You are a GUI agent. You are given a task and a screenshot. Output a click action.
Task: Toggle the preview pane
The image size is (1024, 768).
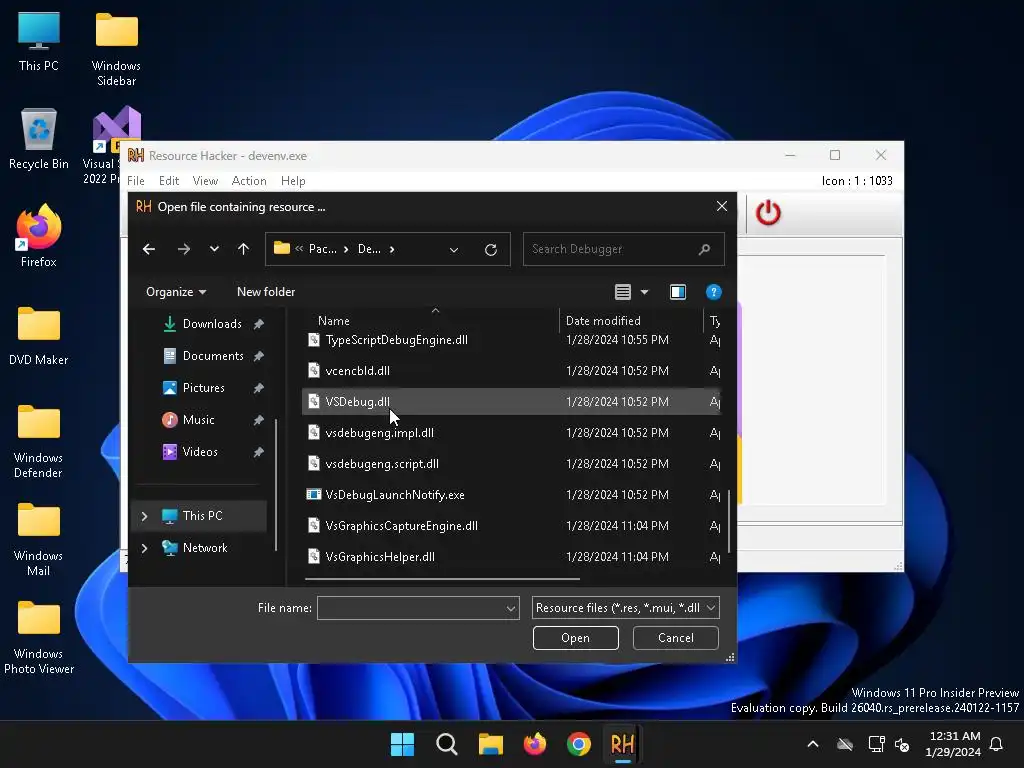coord(678,292)
